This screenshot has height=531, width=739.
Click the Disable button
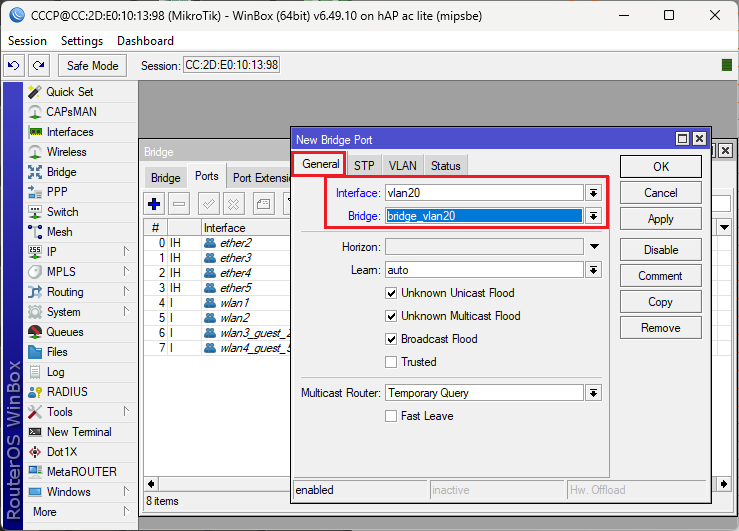coord(660,250)
